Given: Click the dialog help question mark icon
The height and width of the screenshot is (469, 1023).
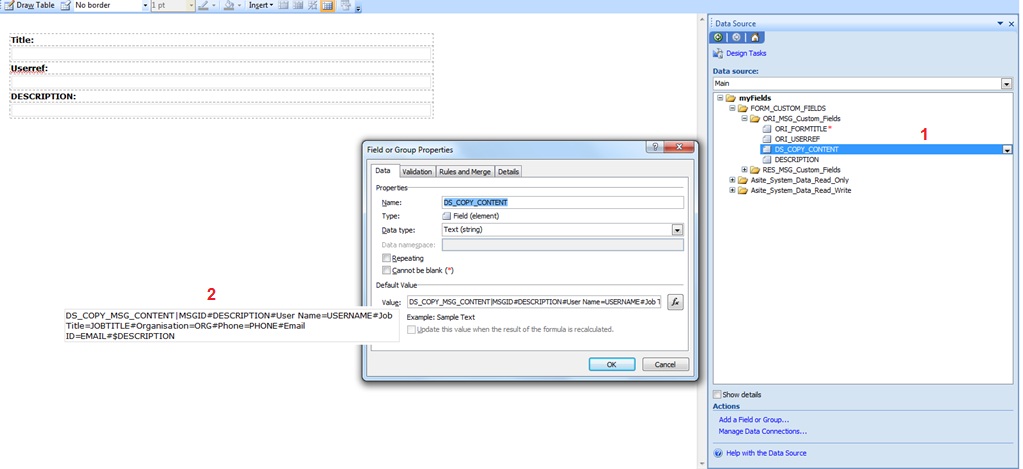Looking at the screenshot, I should [x=654, y=147].
